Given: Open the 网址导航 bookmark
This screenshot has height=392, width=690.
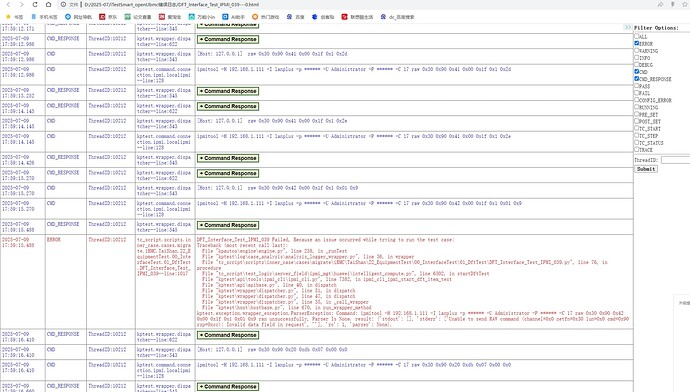Looking at the screenshot, I should (78, 17).
